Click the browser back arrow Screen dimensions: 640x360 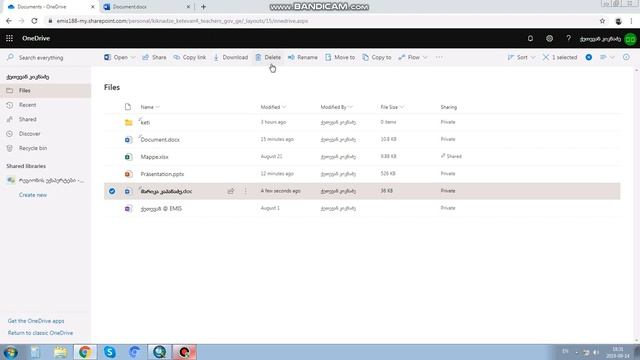(x=9, y=21)
